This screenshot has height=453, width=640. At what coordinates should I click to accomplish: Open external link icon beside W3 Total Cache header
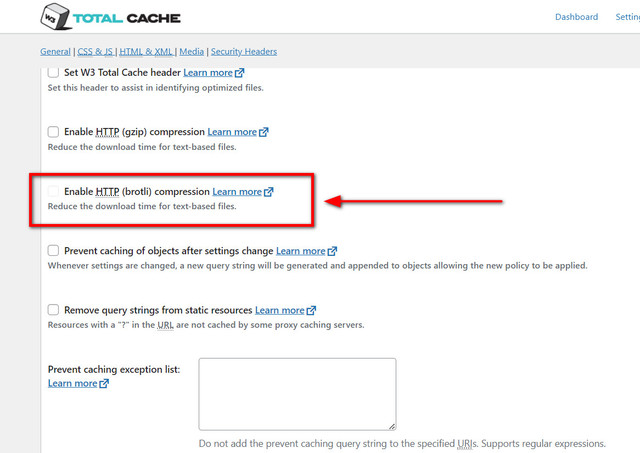coord(240,73)
